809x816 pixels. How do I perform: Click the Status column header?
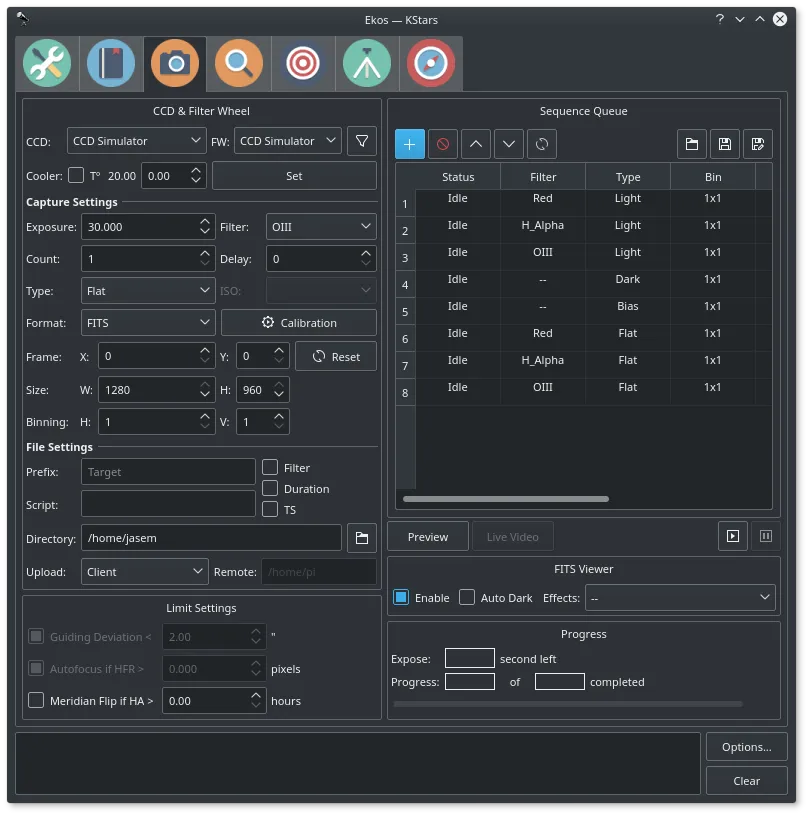tap(458, 177)
